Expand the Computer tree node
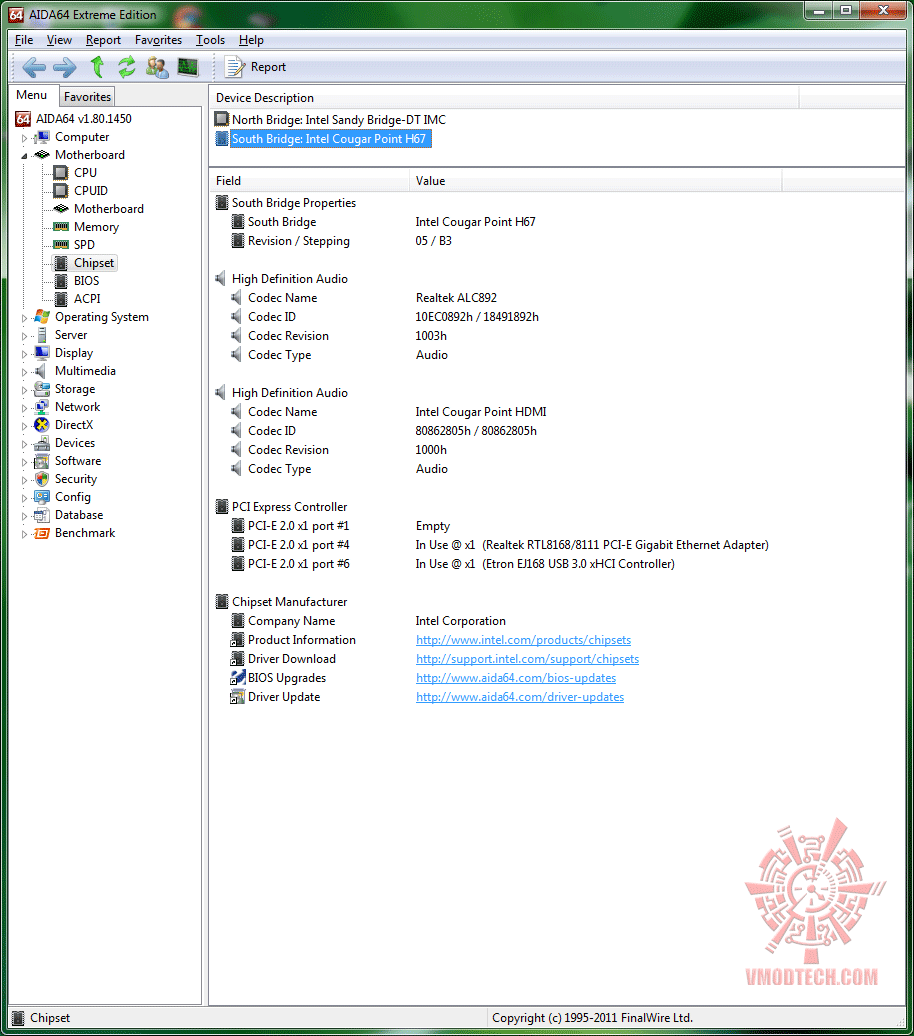This screenshot has width=914, height=1036. pyautogui.click(x=24, y=138)
